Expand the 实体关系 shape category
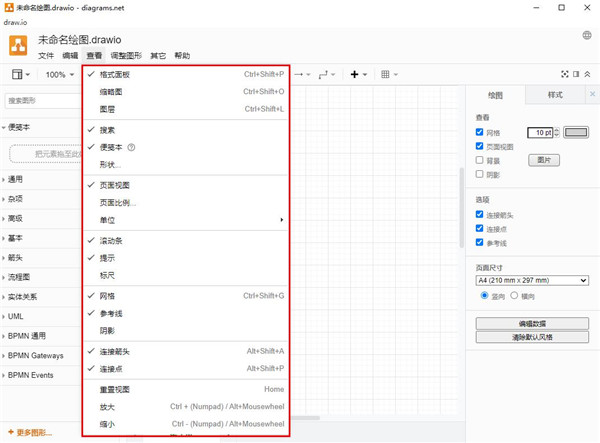600x443 pixels. point(40,297)
